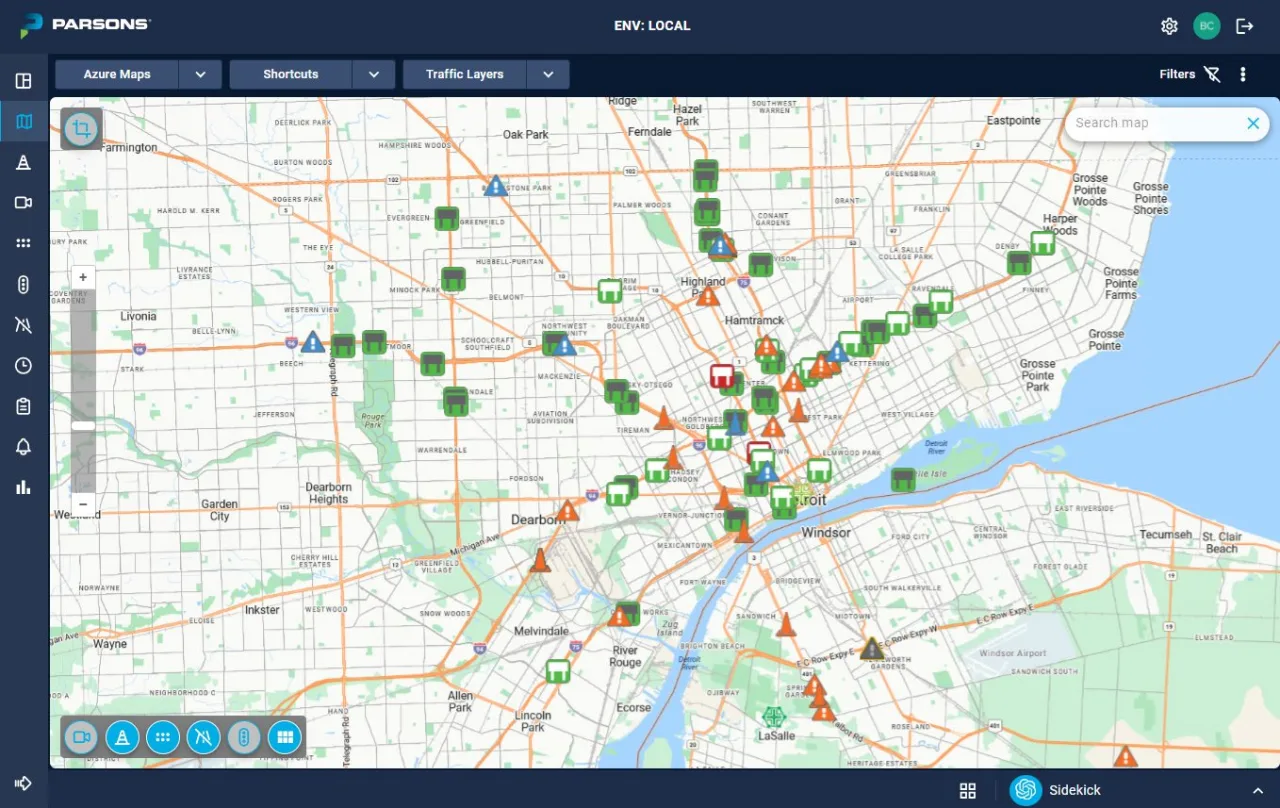Screen dimensions: 1280x808
Task: Expand the sidebar with the arrow icon
Action: pos(24,783)
